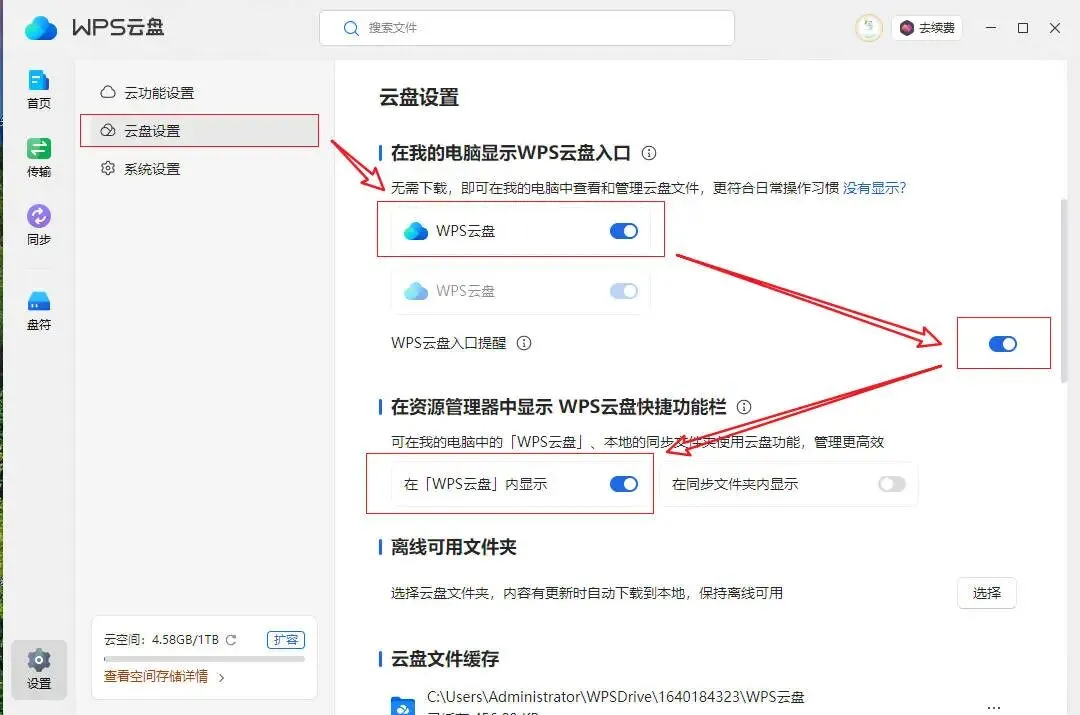The image size is (1080, 715).
Task: Select 云盘设置 menu item
Action: click(200, 131)
